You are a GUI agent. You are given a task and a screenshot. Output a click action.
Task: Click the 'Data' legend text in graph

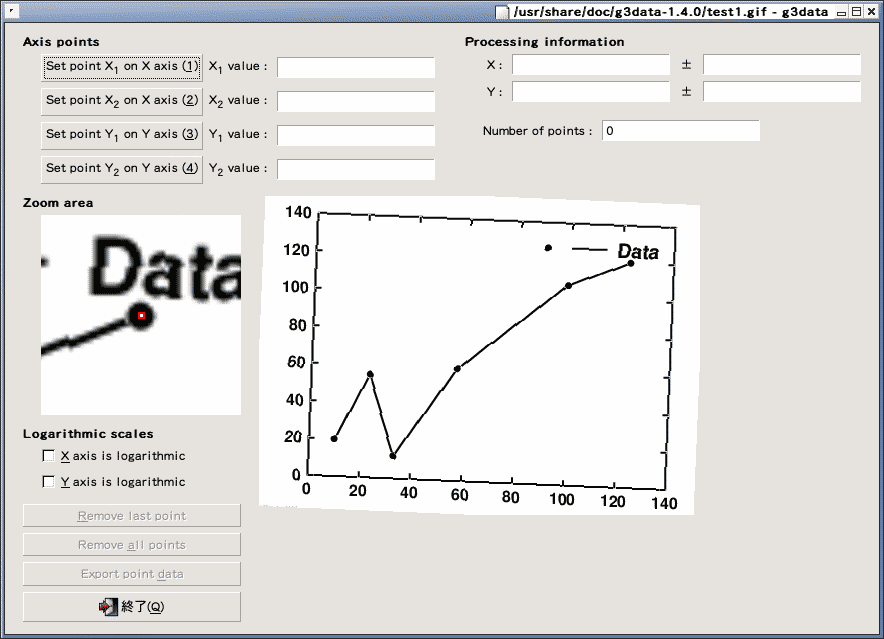638,252
